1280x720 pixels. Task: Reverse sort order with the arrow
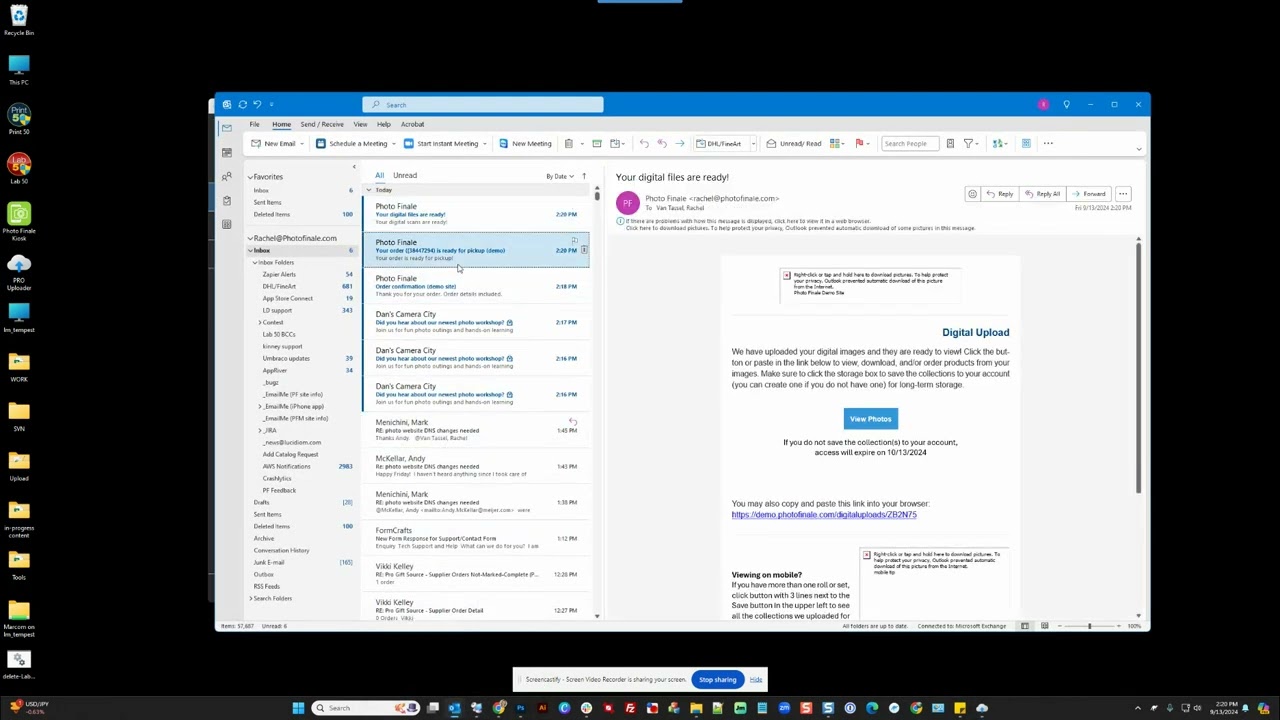pyautogui.click(x=584, y=176)
